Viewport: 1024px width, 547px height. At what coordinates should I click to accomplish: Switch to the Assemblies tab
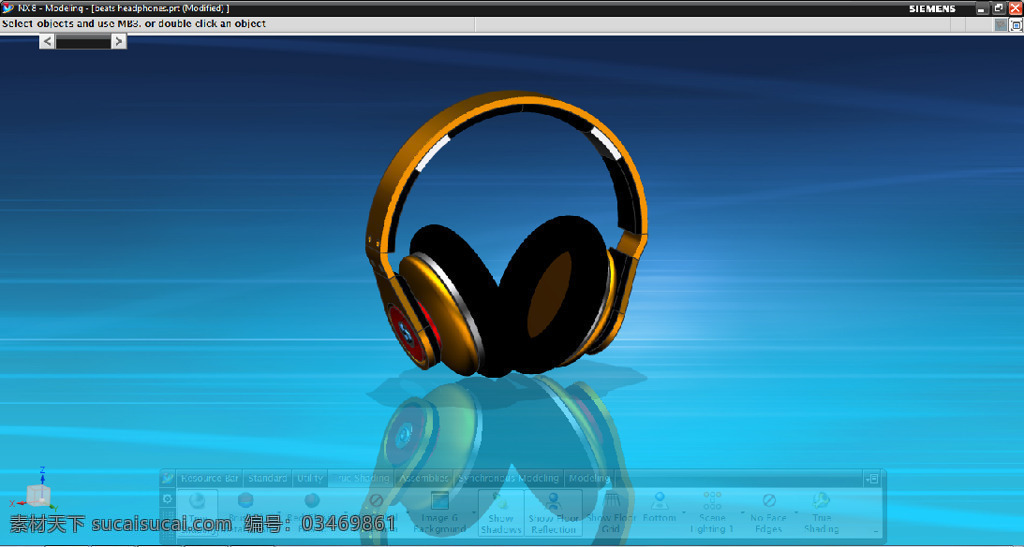[x=424, y=478]
